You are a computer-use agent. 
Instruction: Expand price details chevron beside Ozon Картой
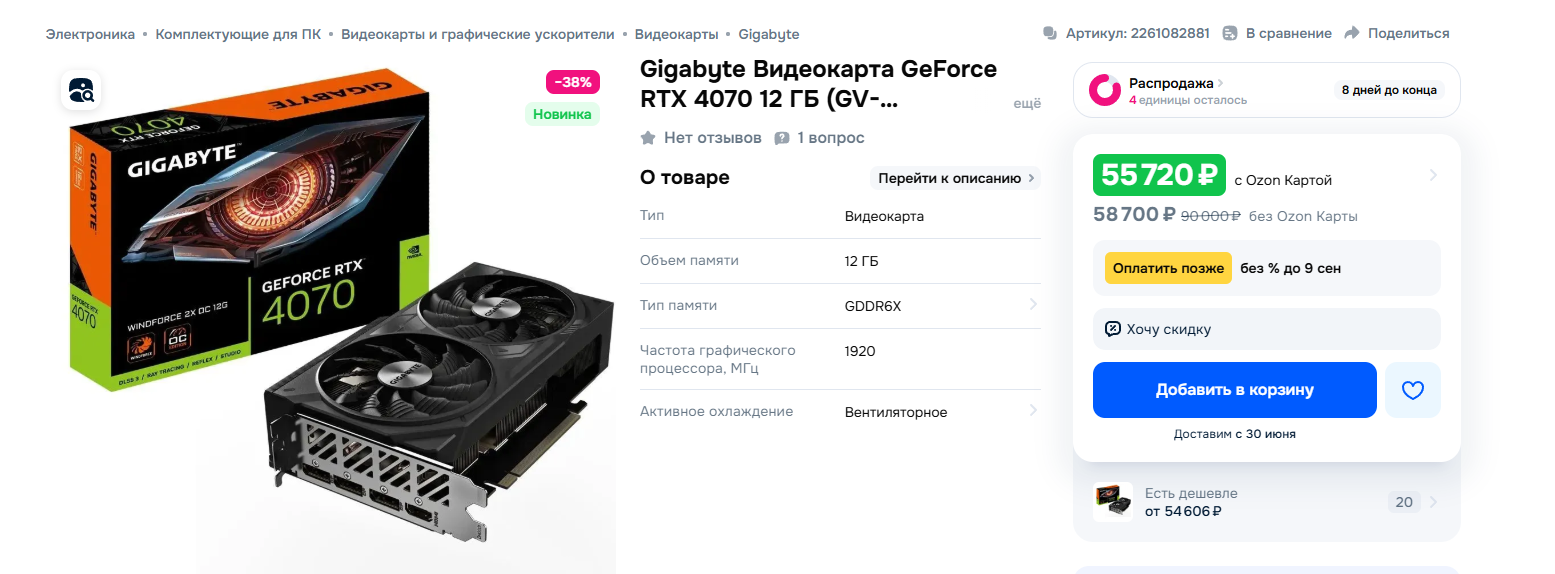1432,175
